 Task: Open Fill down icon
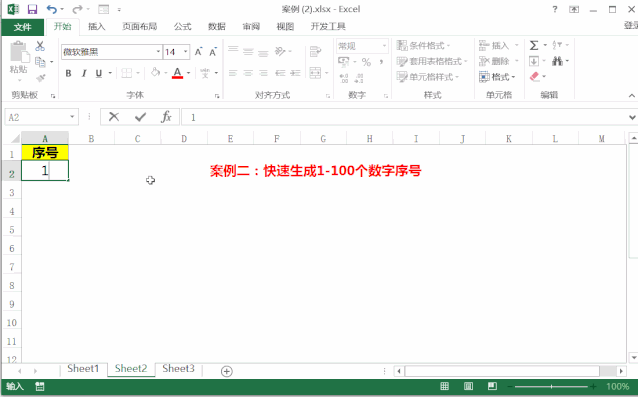pyautogui.click(x=534, y=61)
